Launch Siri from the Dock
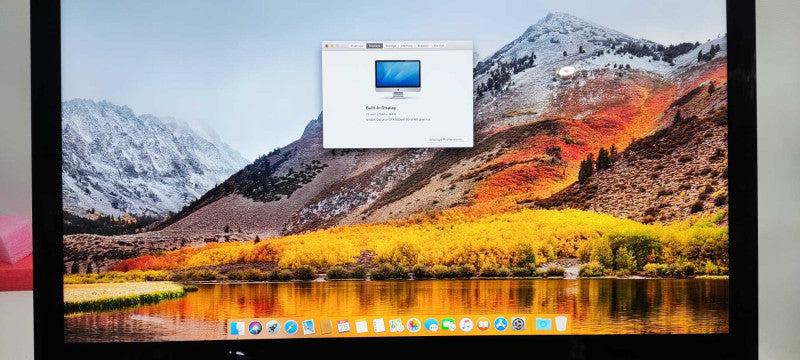800x360 pixels. point(255,327)
